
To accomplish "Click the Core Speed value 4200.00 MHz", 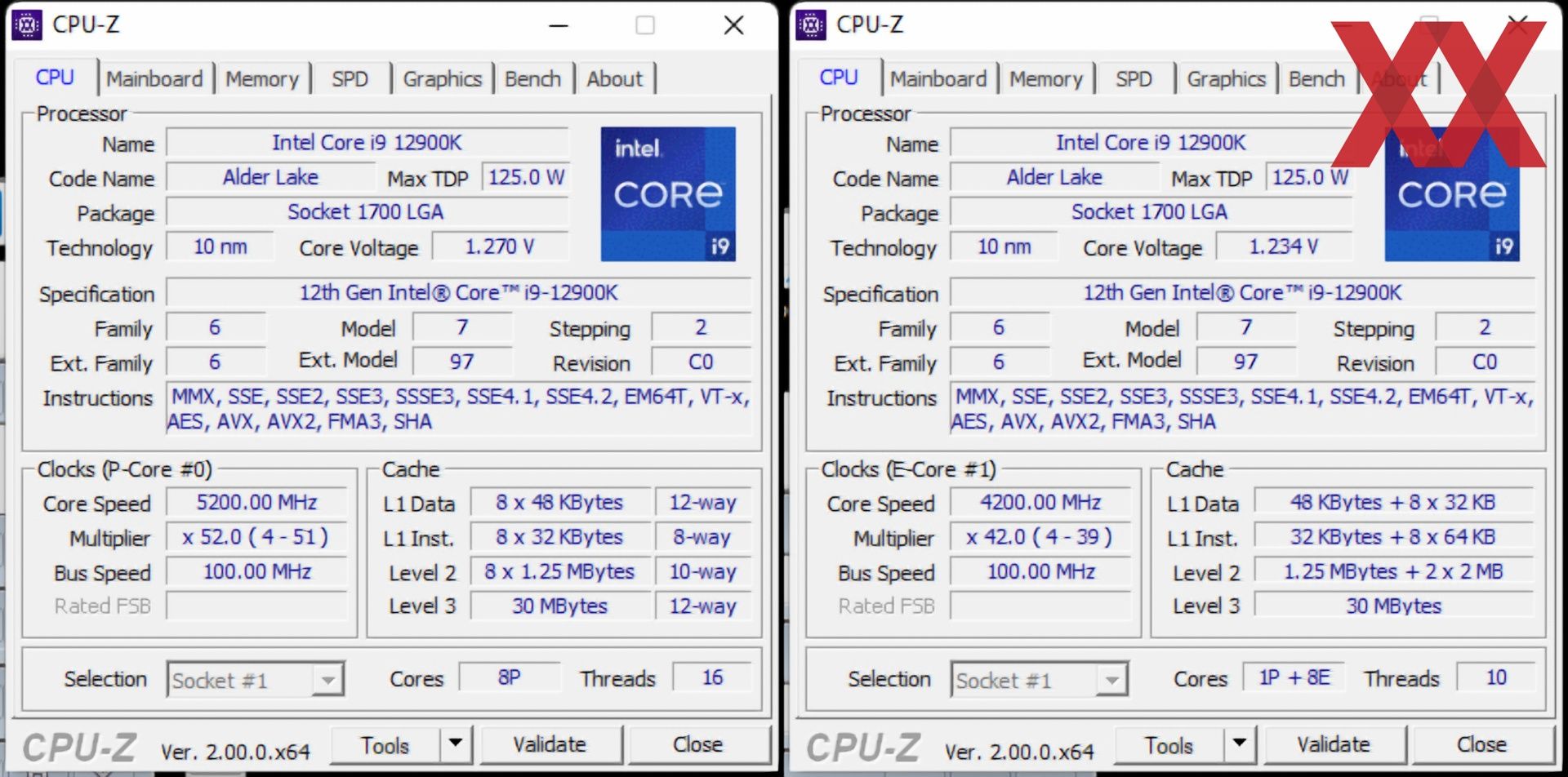I will point(1041,502).
